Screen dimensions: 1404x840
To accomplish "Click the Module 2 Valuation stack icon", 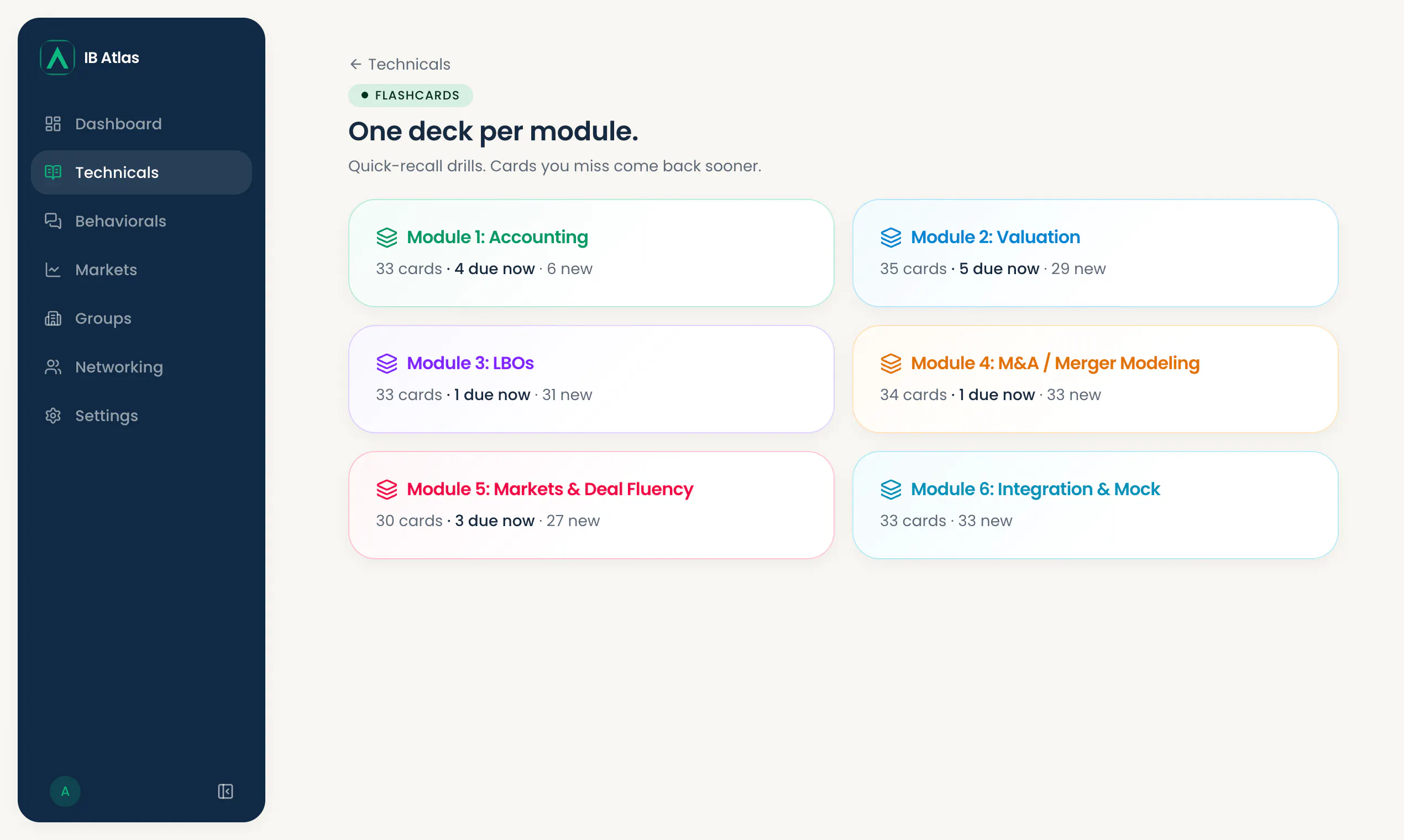I will point(890,237).
